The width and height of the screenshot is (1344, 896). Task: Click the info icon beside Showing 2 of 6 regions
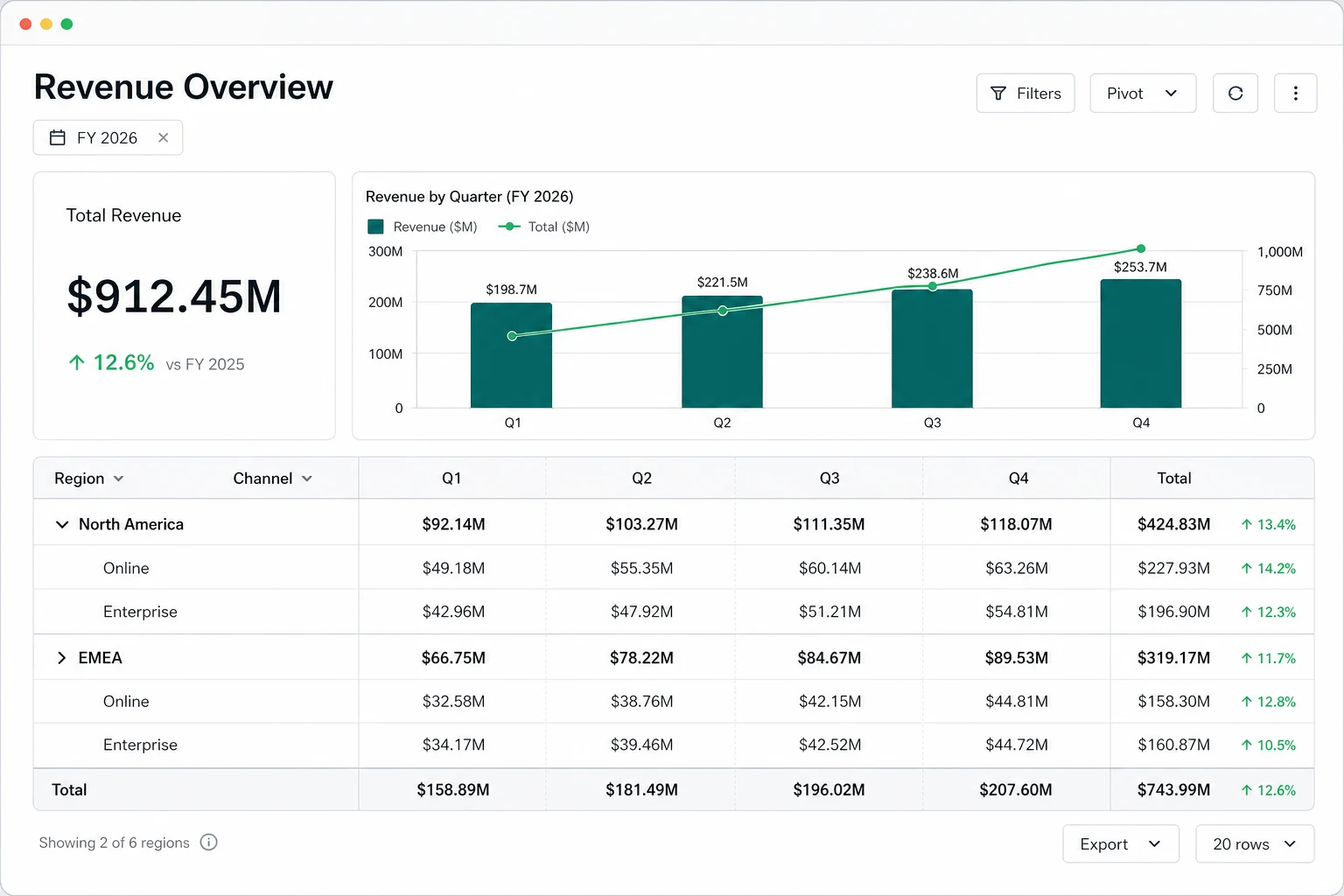click(x=208, y=842)
